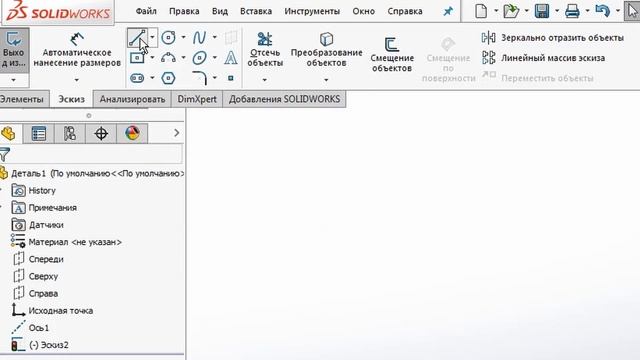The width and height of the screenshot is (640, 360).
Task: Open the Smart Dimension dropdown arrow
Action: tap(77, 80)
